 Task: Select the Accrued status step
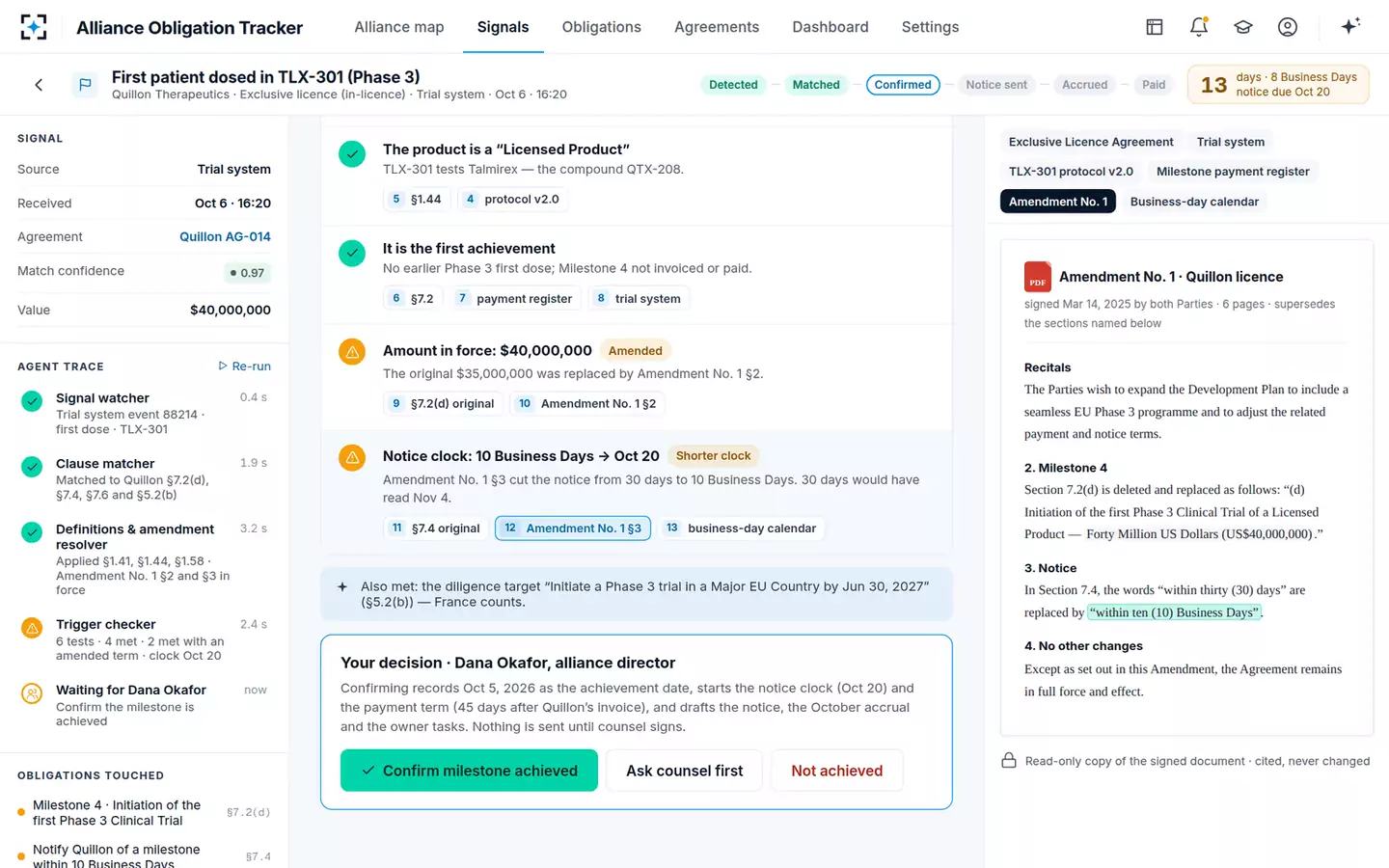(x=1084, y=85)
